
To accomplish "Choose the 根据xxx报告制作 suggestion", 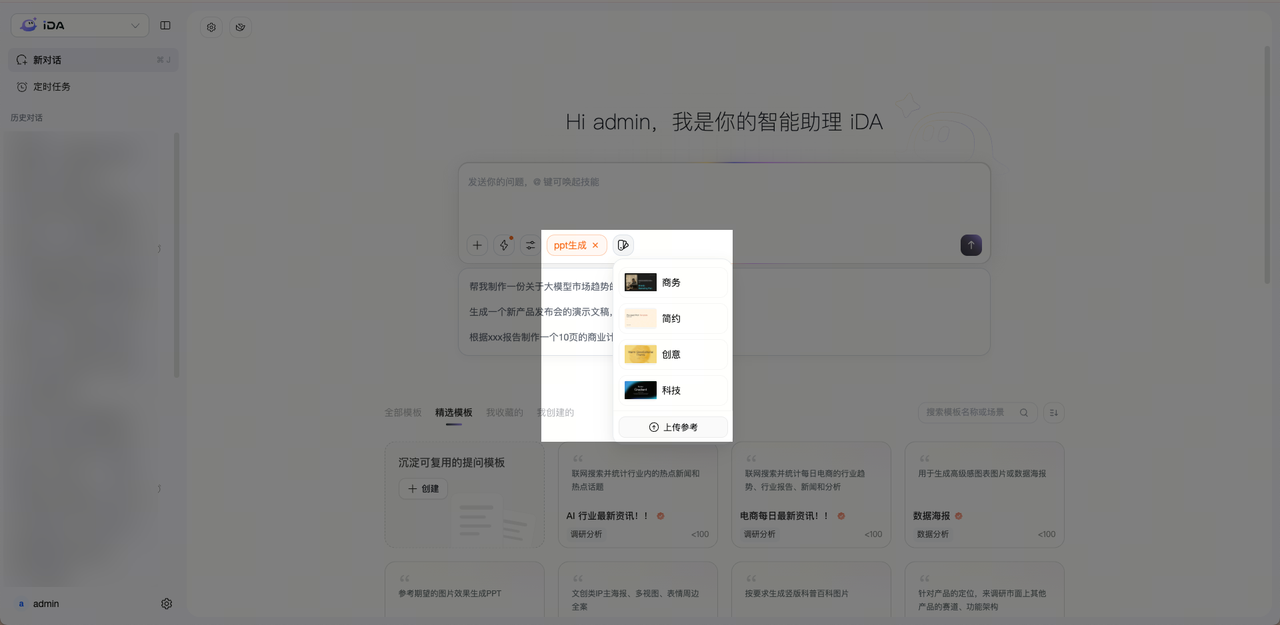I will 541,337.
